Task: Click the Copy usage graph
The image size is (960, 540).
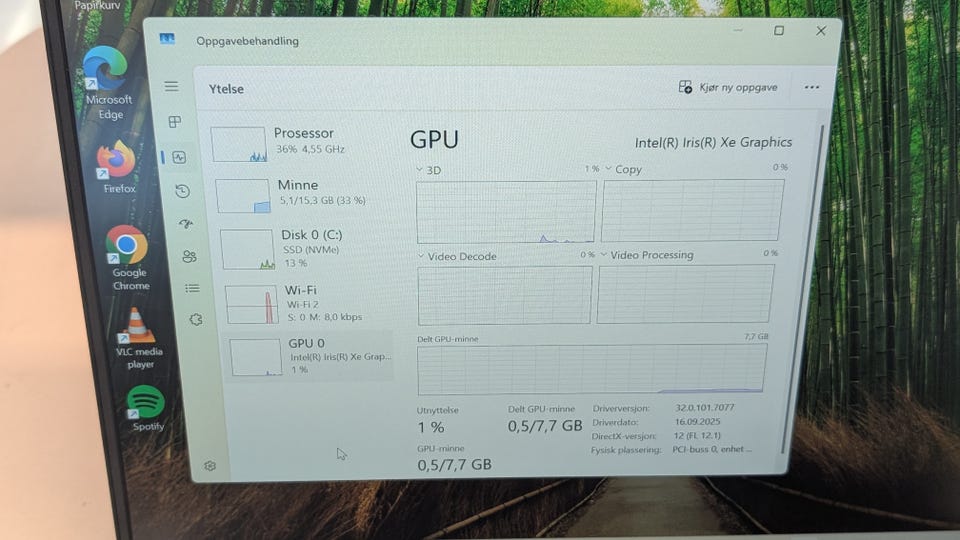Action: [692, 210]
